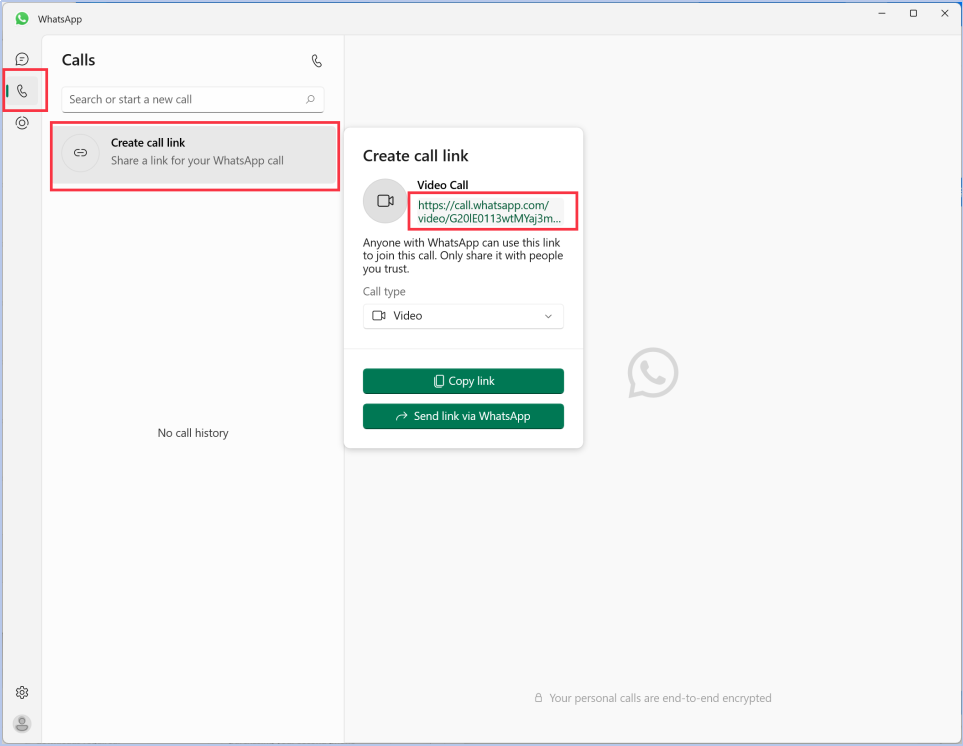963x746 pixels.
Task: Open the call.whatsapp.com video link
Action: (489, 212)
